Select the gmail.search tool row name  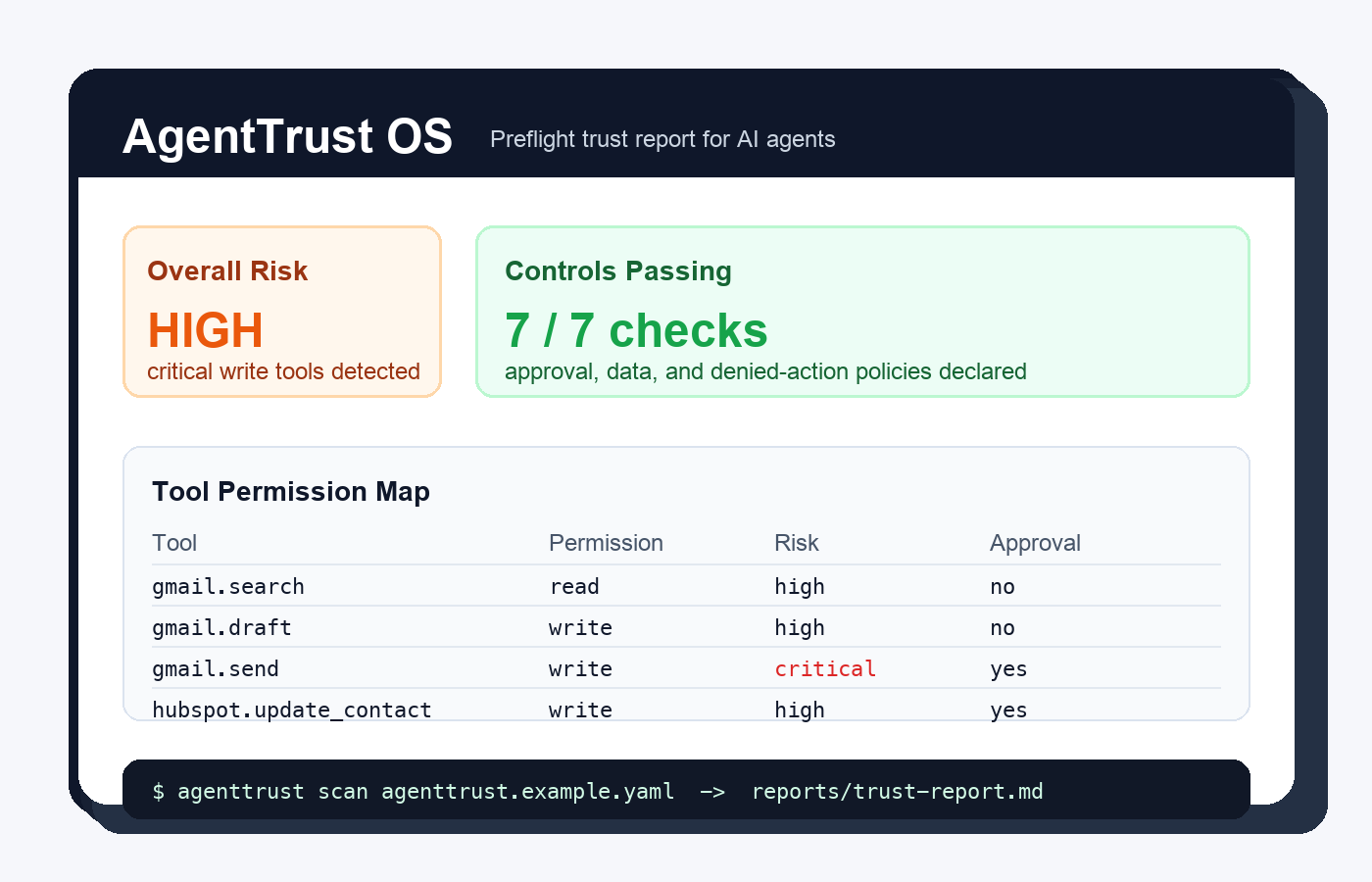point(228,586)
